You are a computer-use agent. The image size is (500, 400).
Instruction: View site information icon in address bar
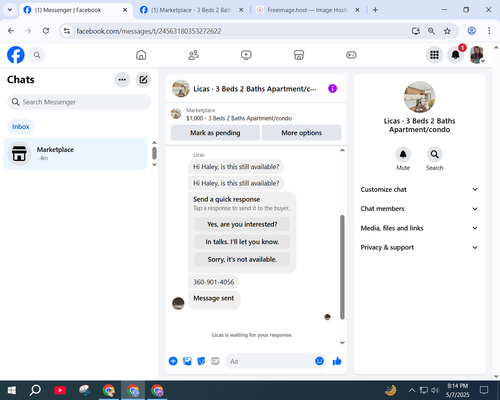(x=67, y=31)
